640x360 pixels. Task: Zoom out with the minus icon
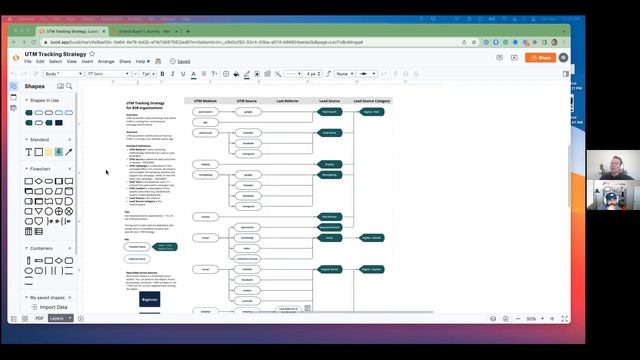click(518, 319)
